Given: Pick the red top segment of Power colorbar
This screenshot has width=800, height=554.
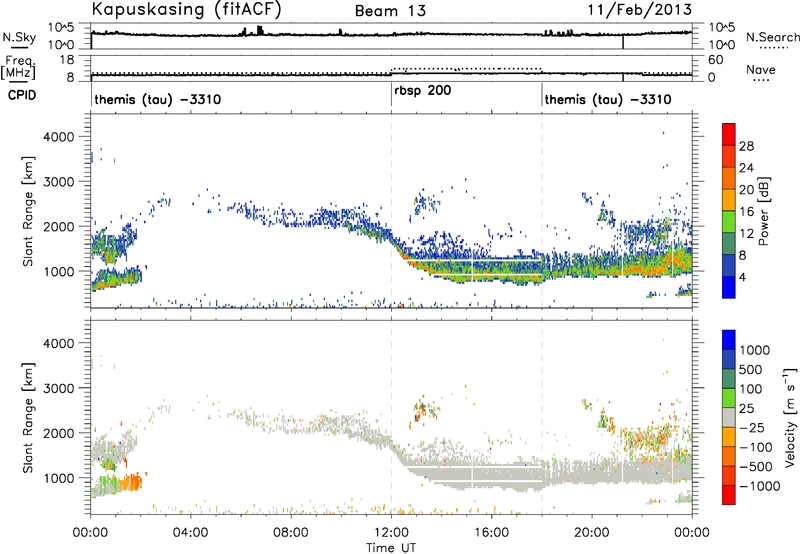Looking at the screenshot, I should 729,135.
